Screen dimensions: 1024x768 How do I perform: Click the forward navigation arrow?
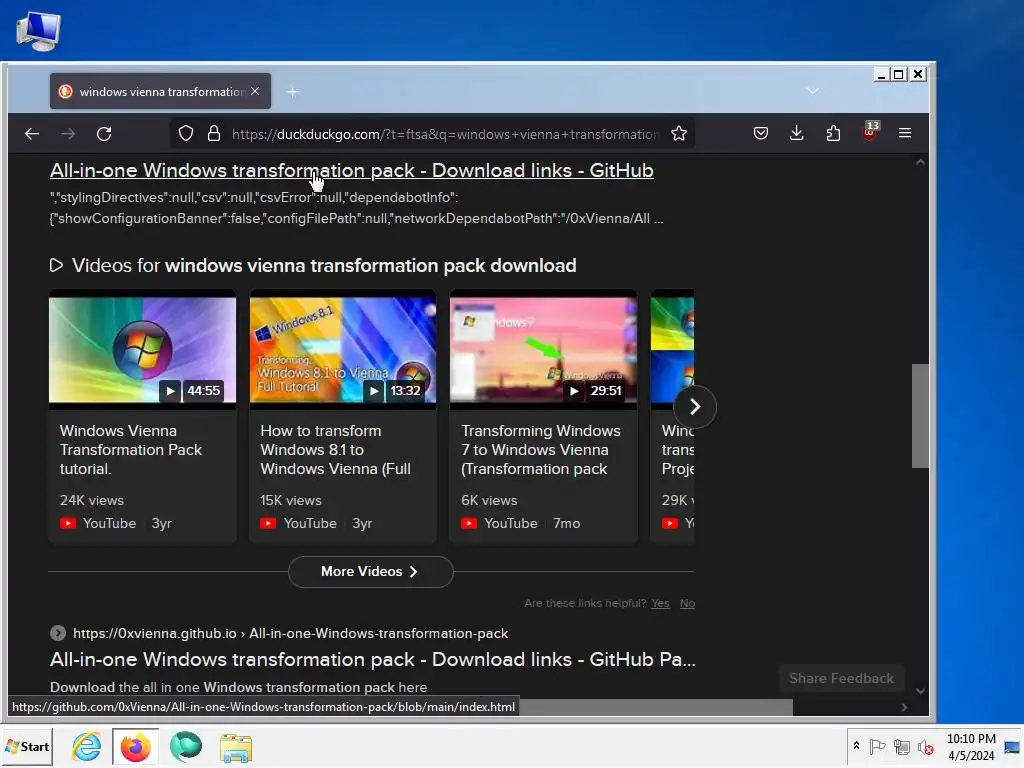click(68, 134)
